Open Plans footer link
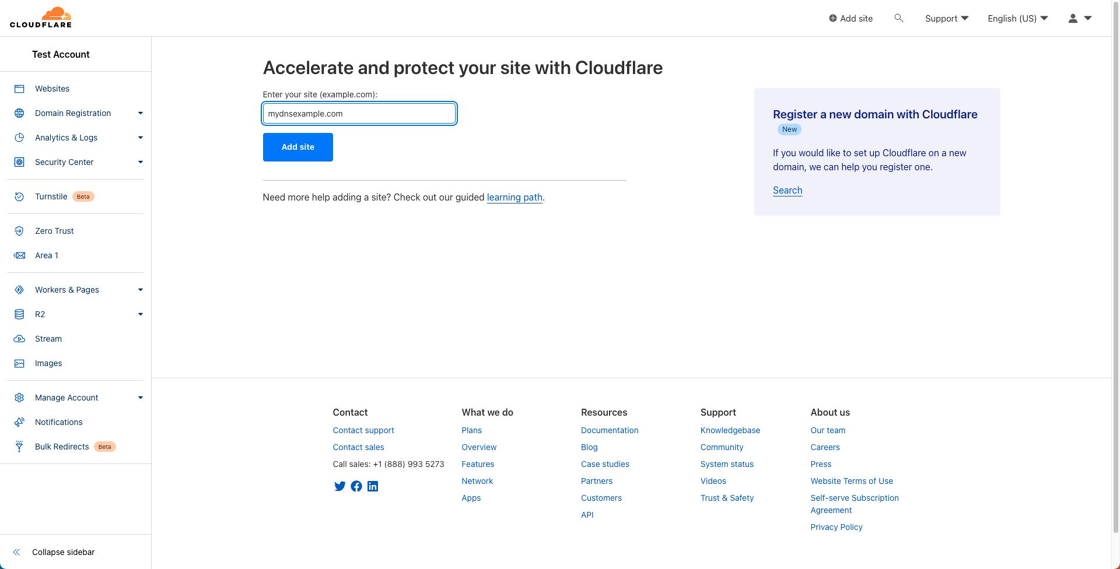Screen dimensions: 1120x569 click(471, 430)
